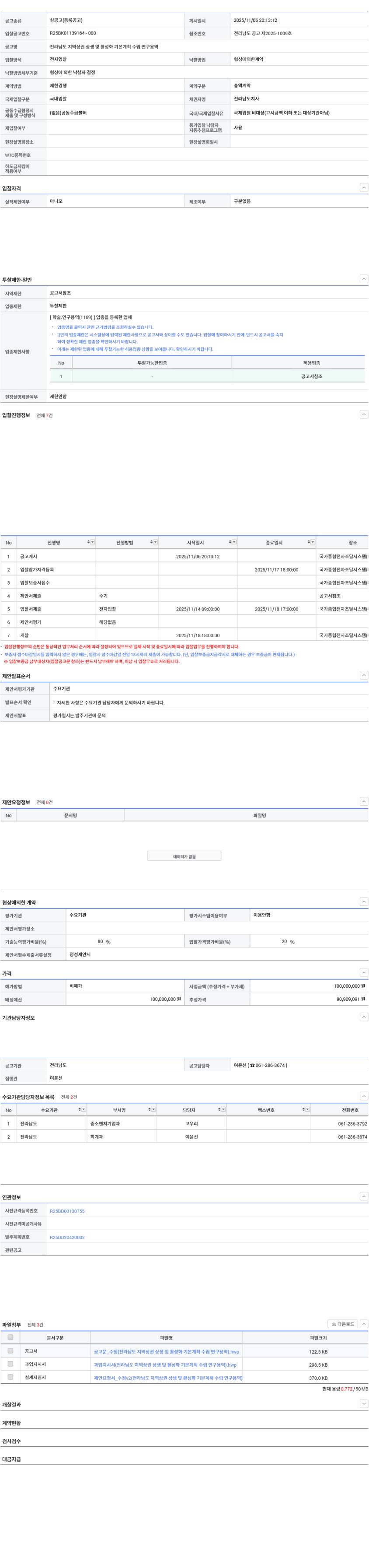Click the 다운로드 button
This screenshot has height=1568, width=369.
[x=342, y=1324]
